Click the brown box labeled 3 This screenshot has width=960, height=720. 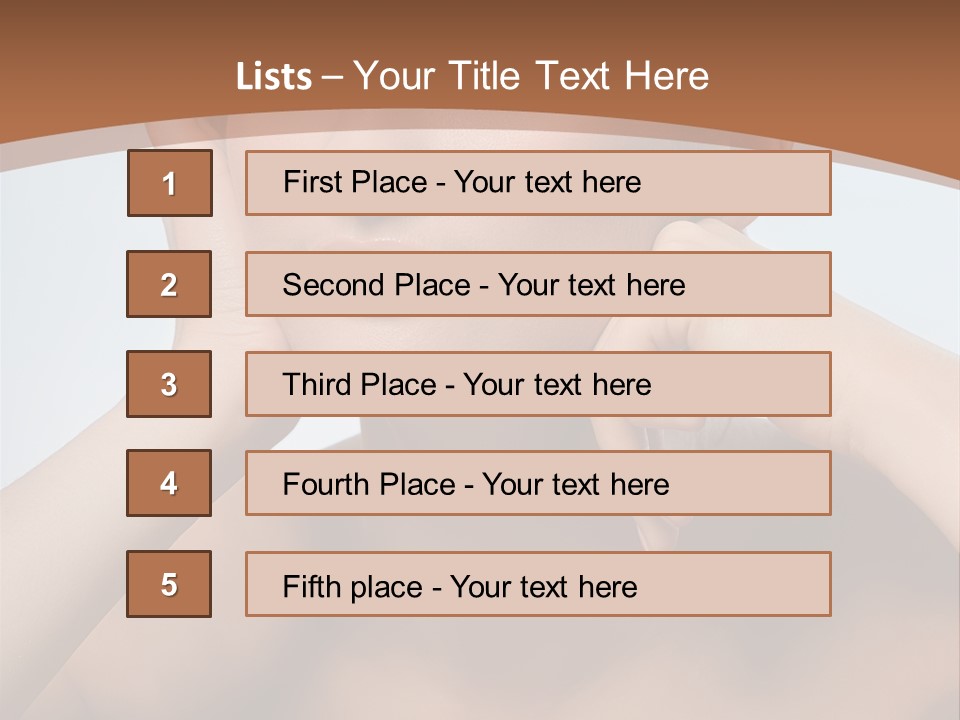(169, 384)
